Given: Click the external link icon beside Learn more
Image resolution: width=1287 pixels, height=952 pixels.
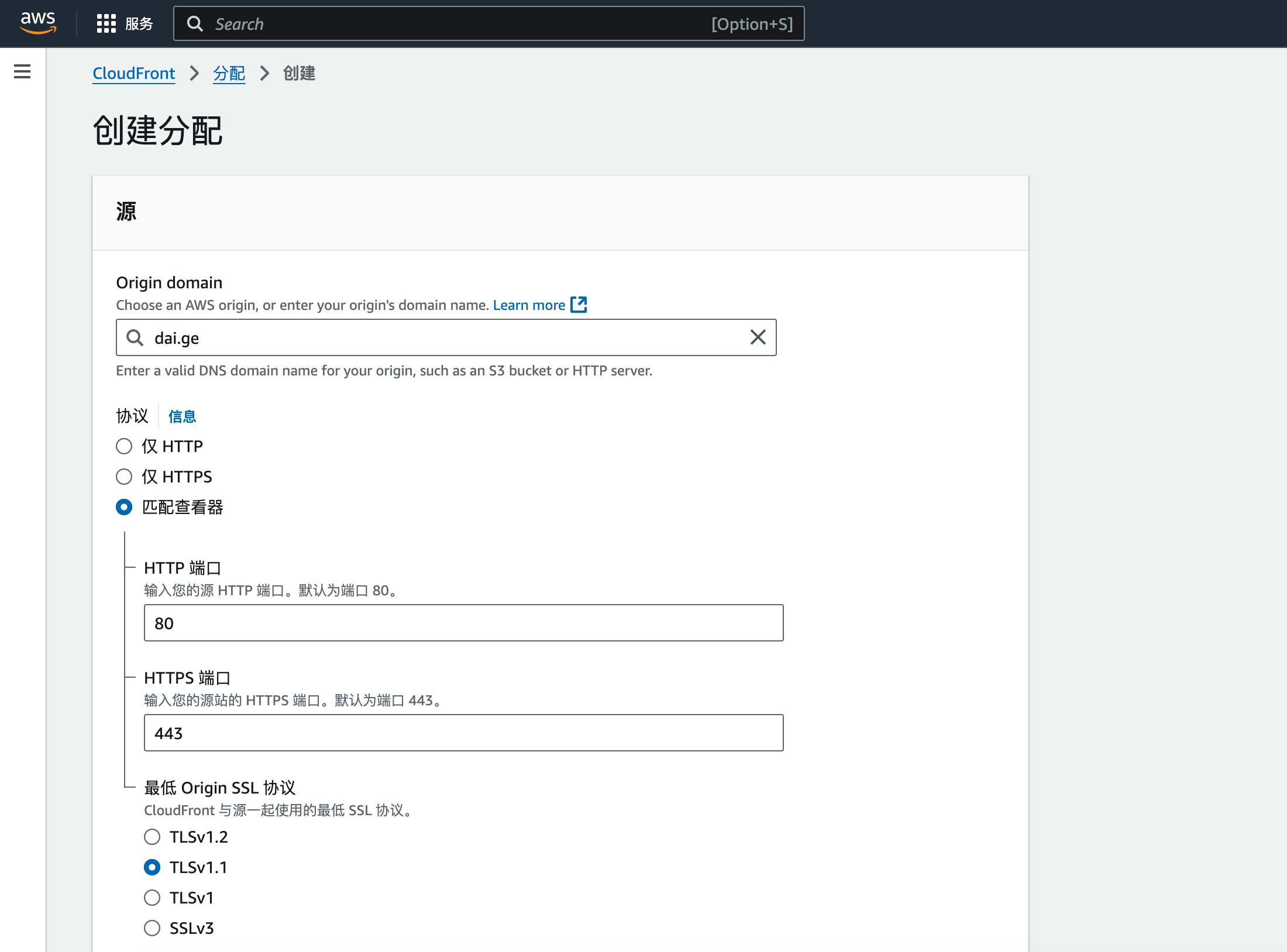Looking at the screenshot, I should point(579,305).
